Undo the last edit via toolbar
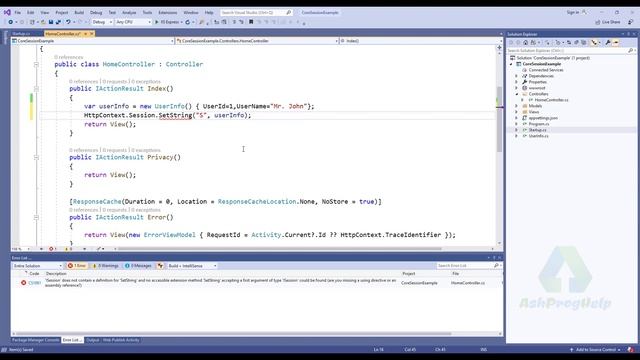 [68, 22]
